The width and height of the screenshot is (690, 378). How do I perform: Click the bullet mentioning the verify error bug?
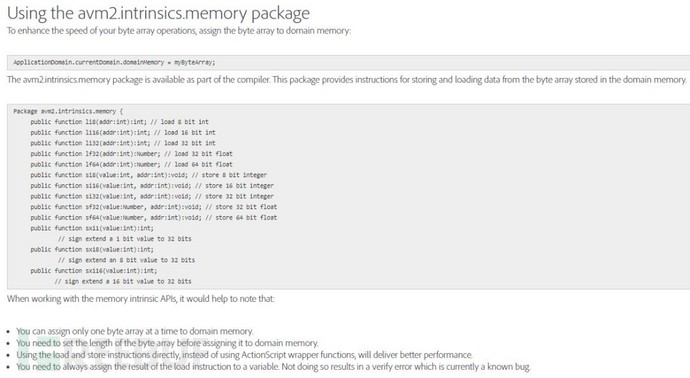273,367
